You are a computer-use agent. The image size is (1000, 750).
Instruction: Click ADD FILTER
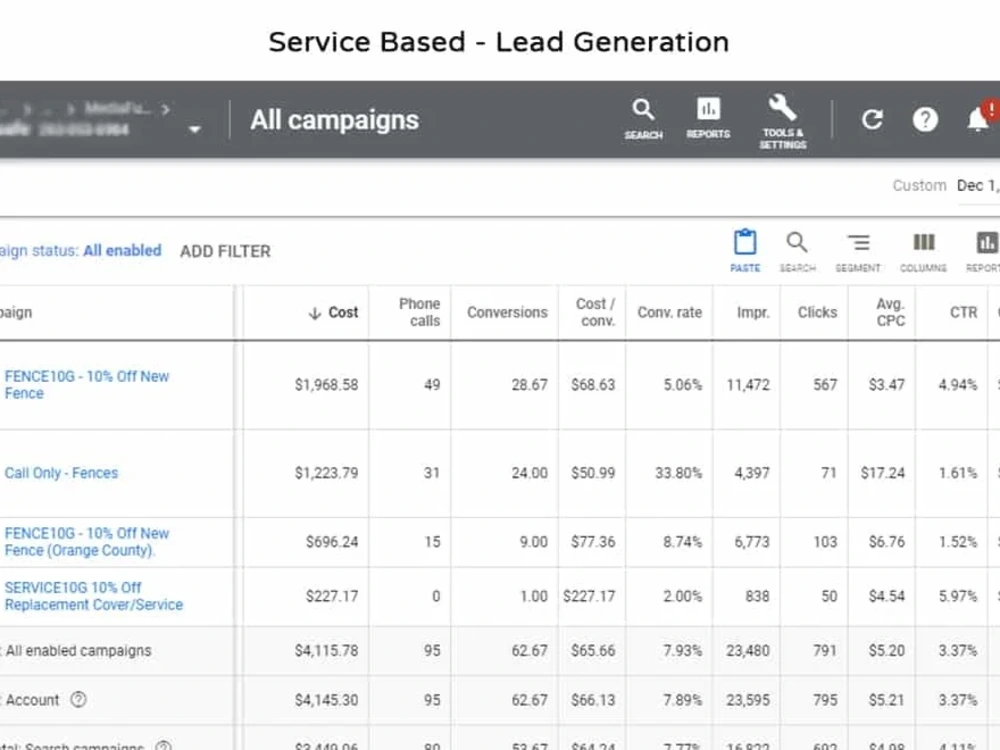(225, 251)
